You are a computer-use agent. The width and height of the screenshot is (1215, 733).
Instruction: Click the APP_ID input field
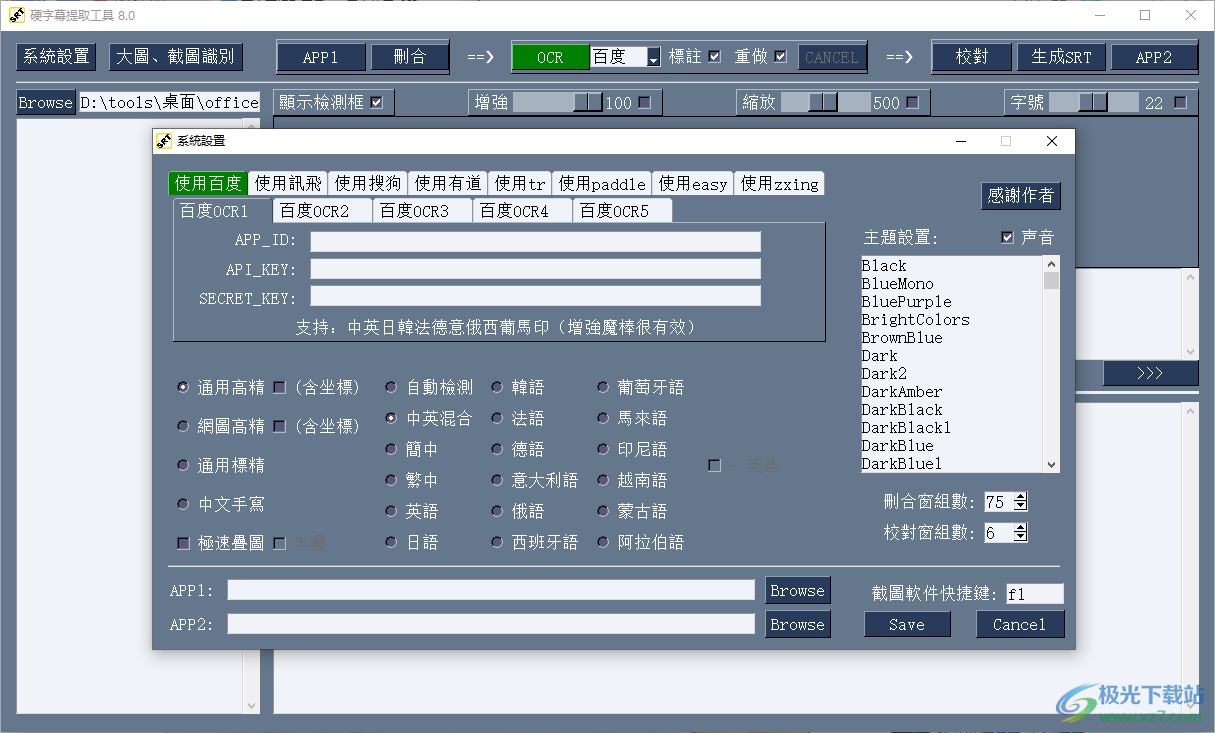[535, 241]
